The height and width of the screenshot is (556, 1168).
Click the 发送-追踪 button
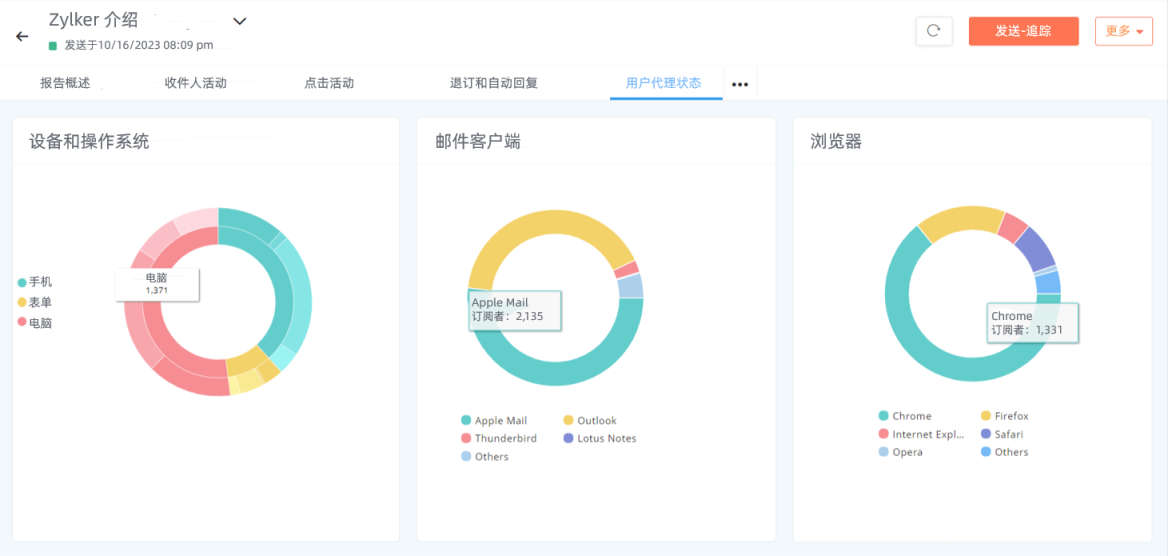coord(1023,31)
